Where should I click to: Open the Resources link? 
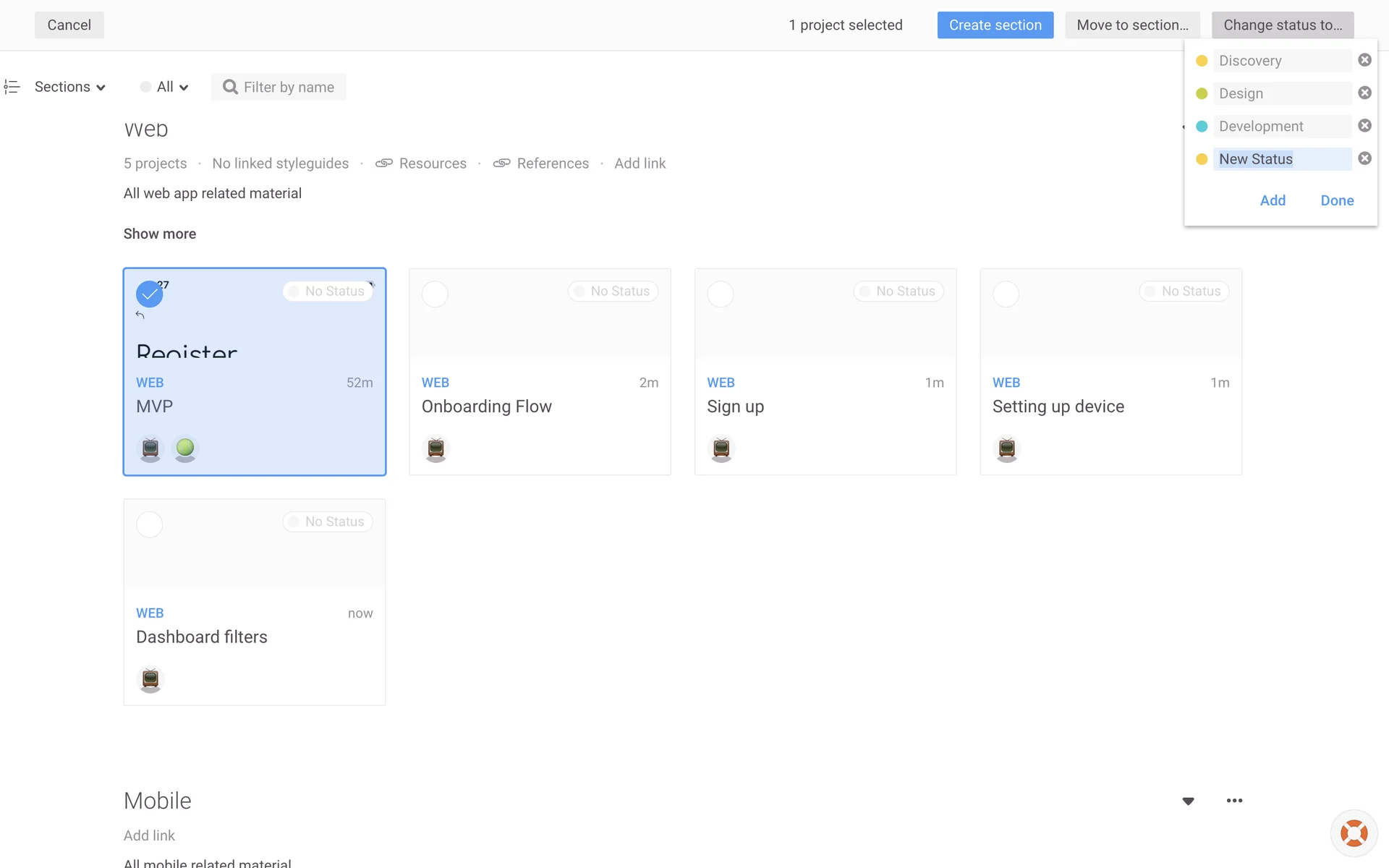coord(432,163)
